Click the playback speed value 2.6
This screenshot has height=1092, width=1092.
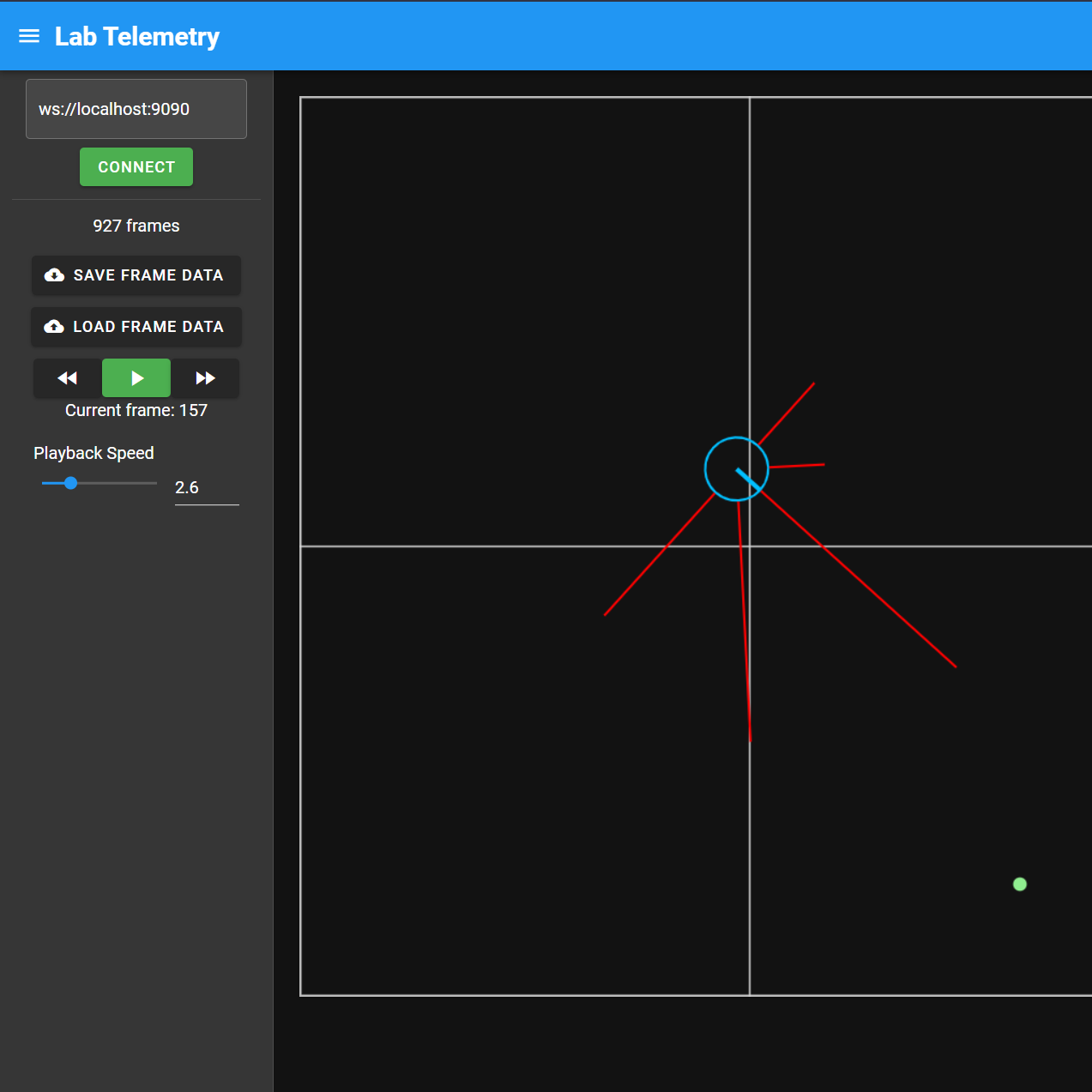coord(186,487)
